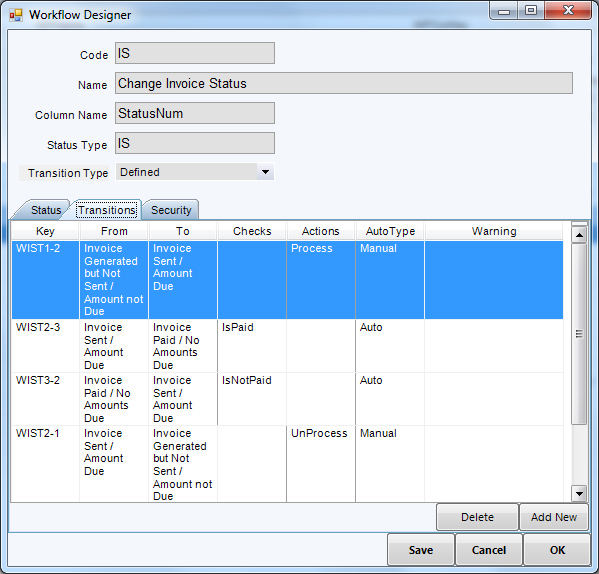The width and height of the screenshot is (599, 574).
Task: Select the WIST2-3 transition row
Action: click(287, 346)
